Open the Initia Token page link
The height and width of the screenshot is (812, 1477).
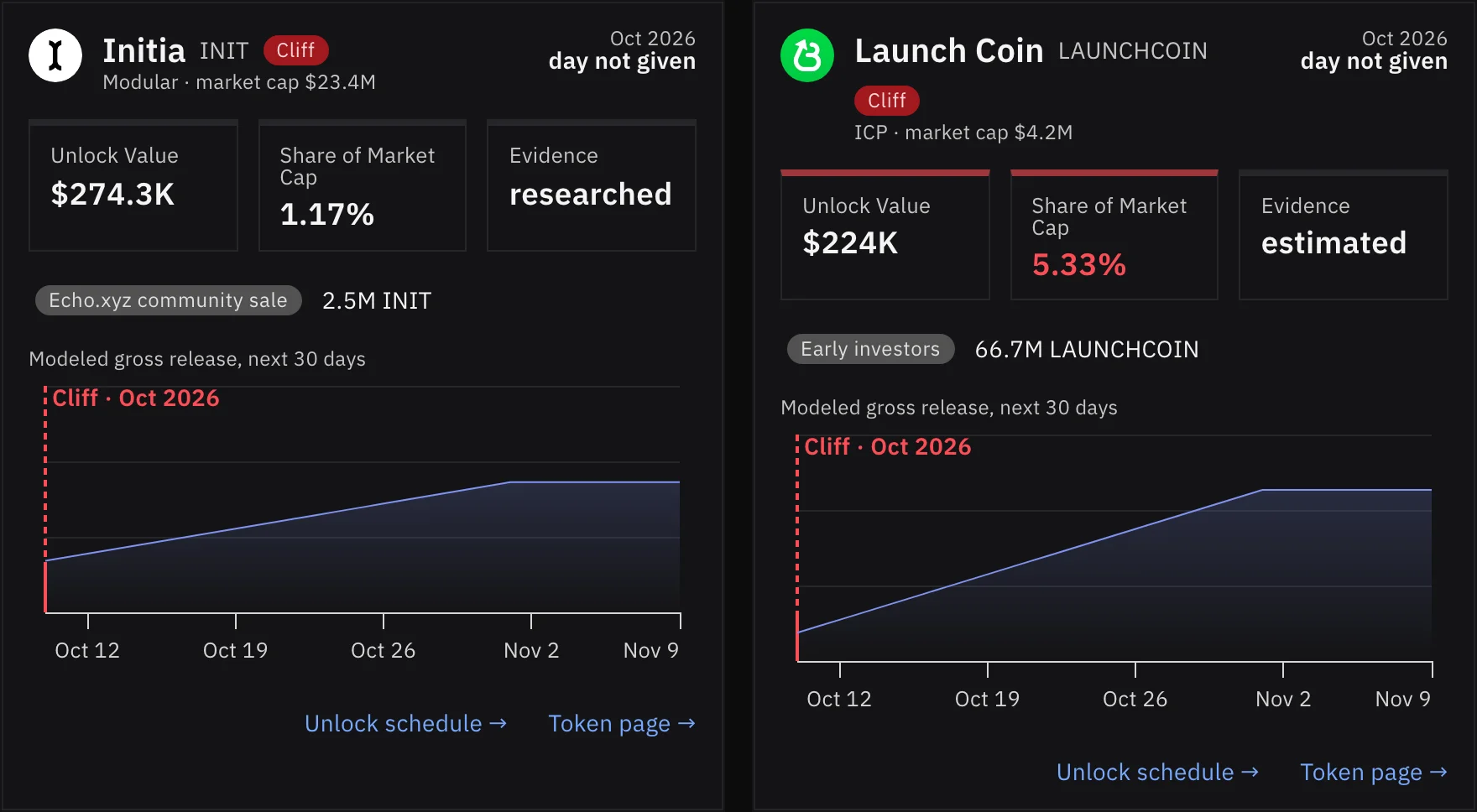tap(622, 723)
